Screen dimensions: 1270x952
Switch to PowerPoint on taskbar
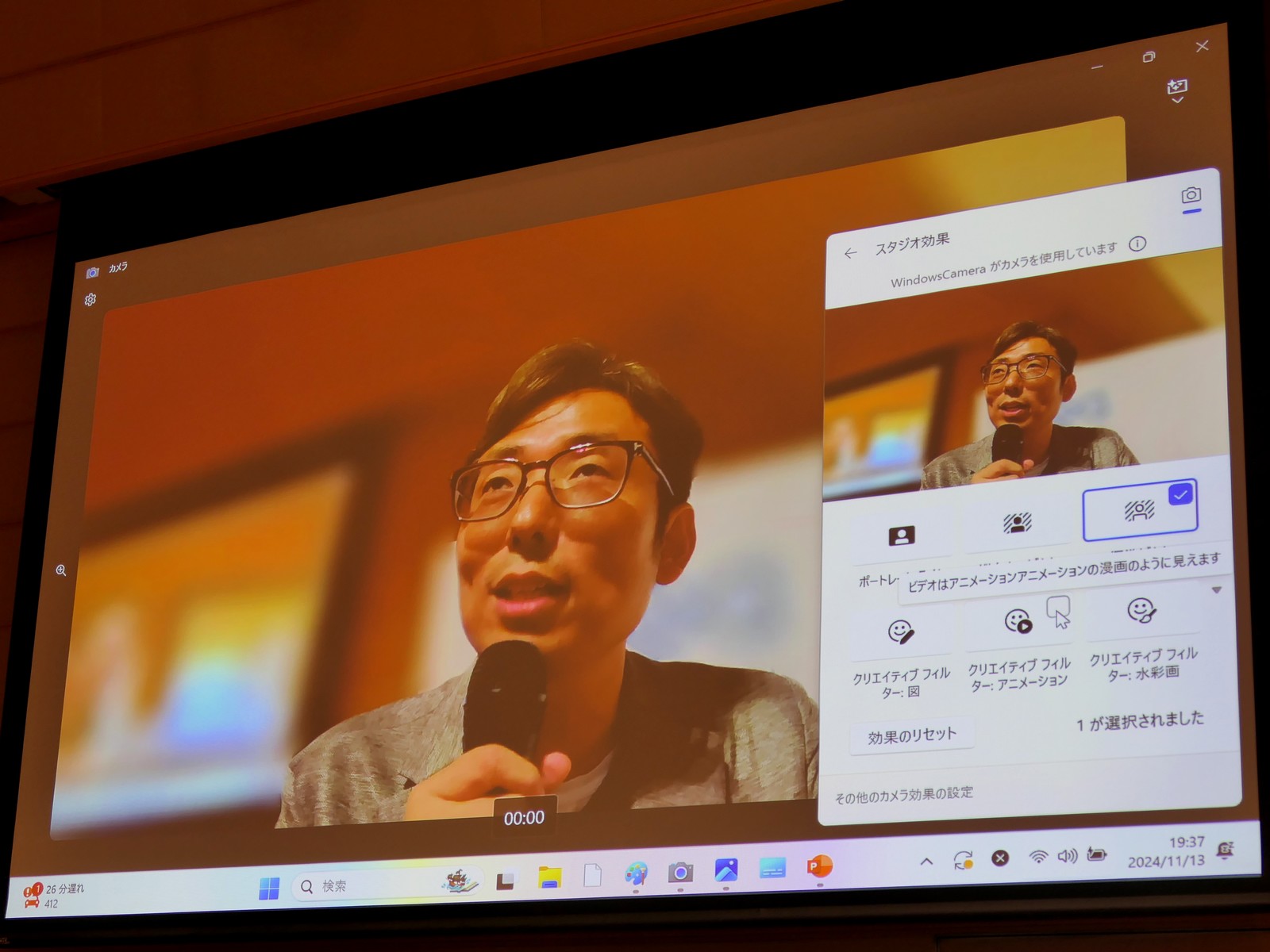(x=819, y=866)
